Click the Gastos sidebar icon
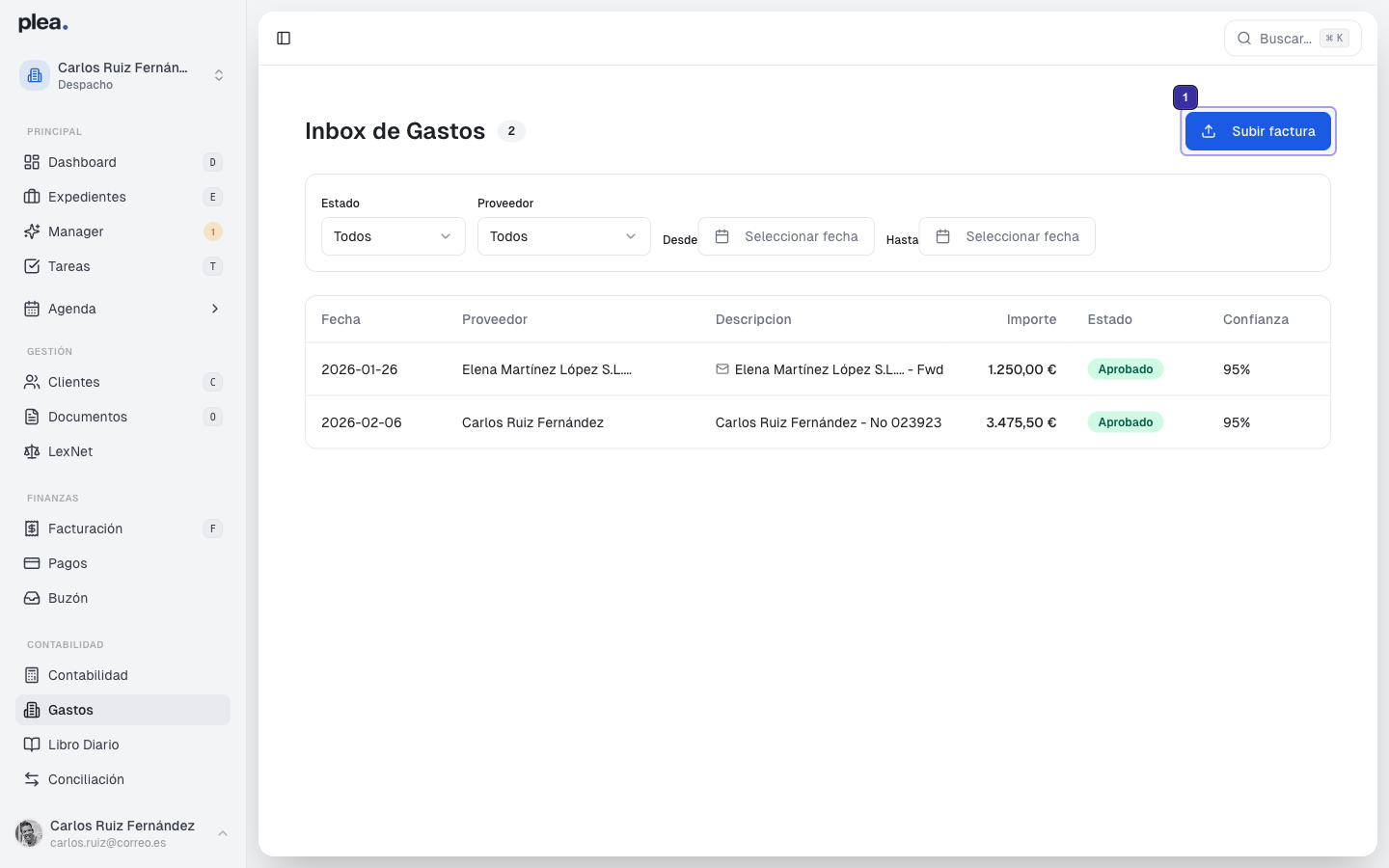The height and width of the screenshot is (868, 1389). coord(32,710)
